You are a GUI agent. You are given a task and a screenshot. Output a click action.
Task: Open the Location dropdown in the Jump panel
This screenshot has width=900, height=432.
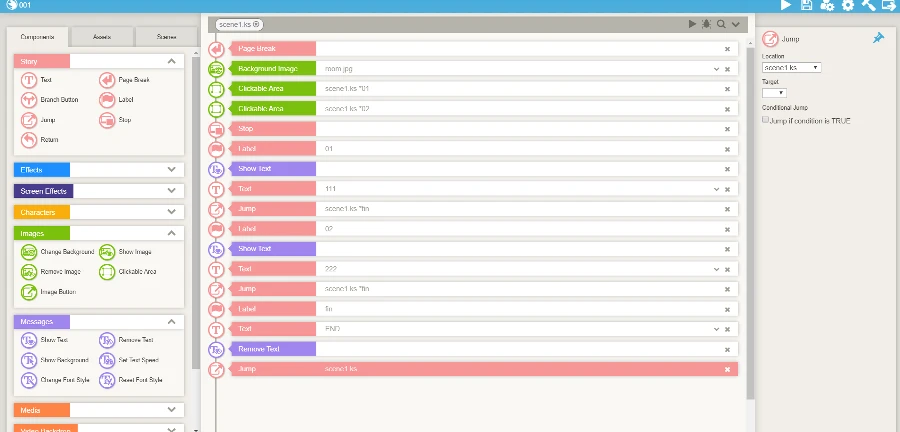pyautogui.click(x=791, y=67)
